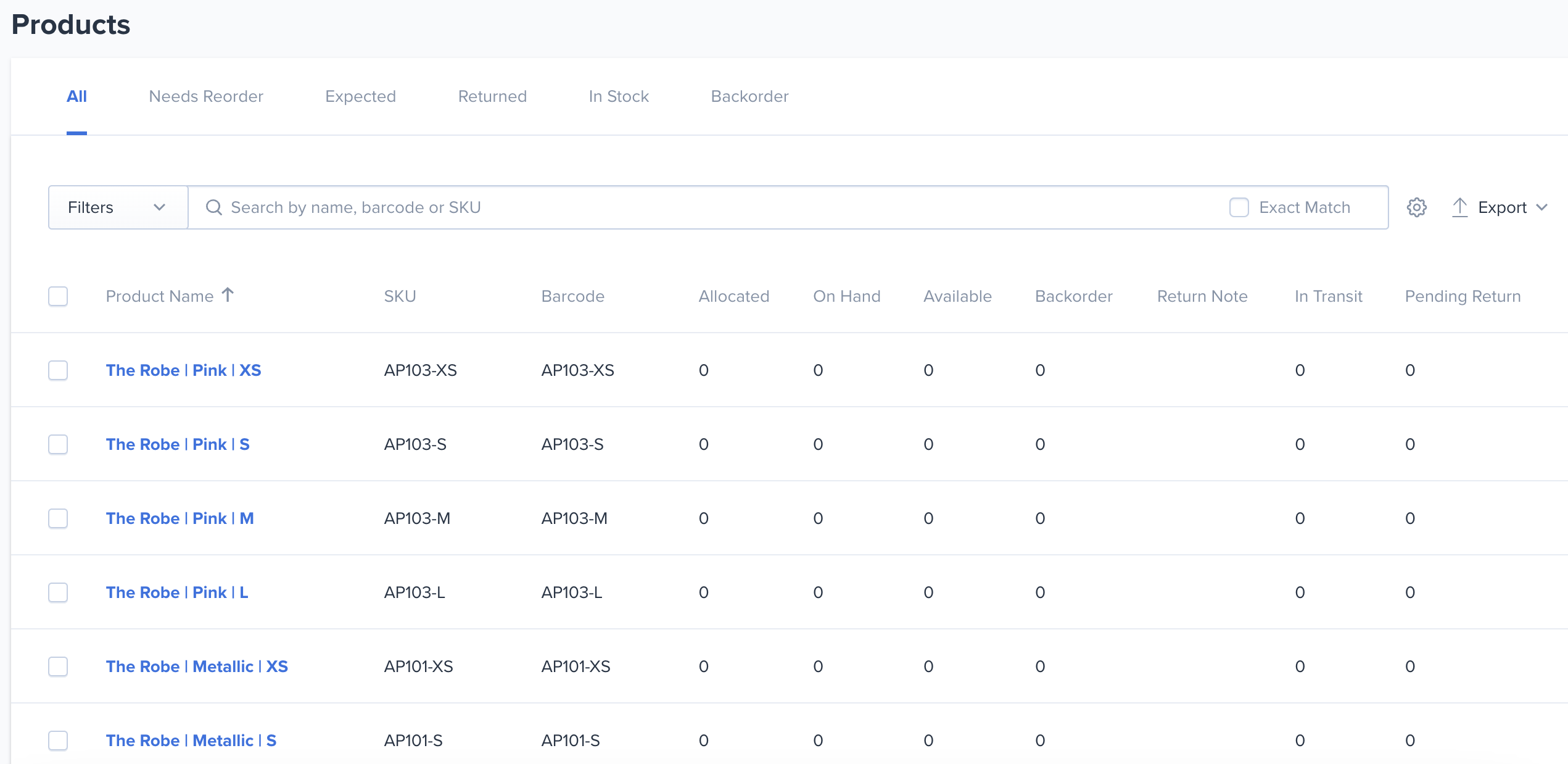The image size is (1568, 764).
Task: Open The Robe | Pink | L product
Action: [x=177, y=592]
